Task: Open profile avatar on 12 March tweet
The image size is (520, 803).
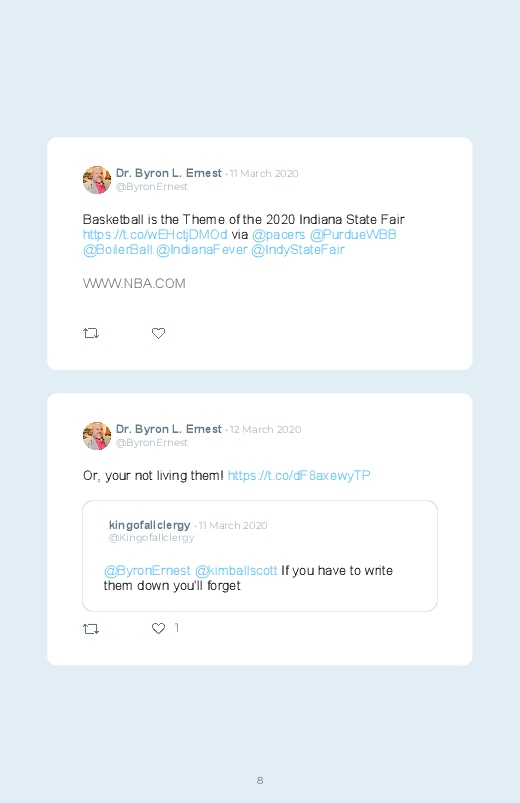Action: (97, 436)
